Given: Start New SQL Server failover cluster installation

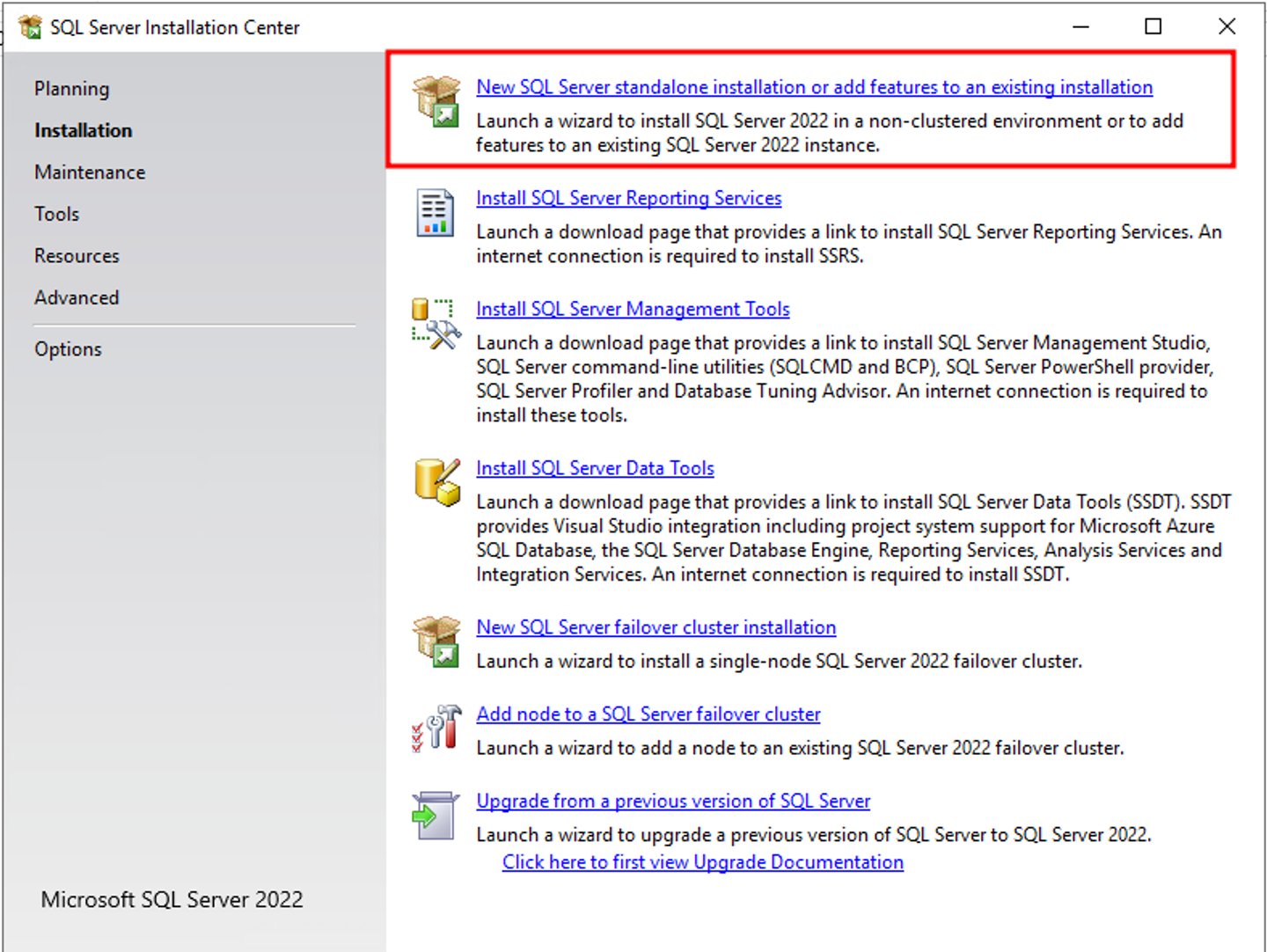Looking at the screenshot, I should tap(655, 627).
